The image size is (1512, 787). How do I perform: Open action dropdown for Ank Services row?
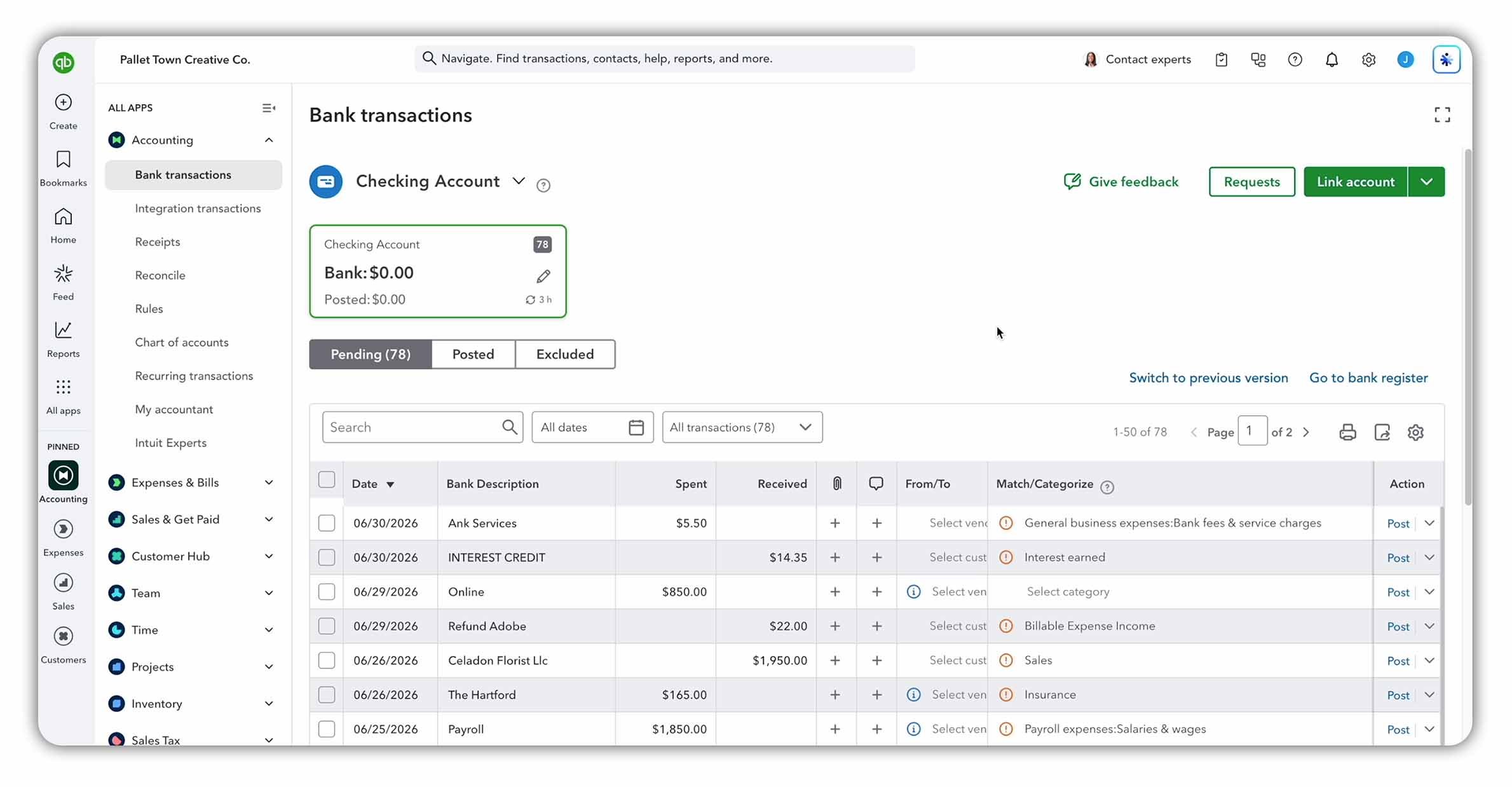point(1429,523)
